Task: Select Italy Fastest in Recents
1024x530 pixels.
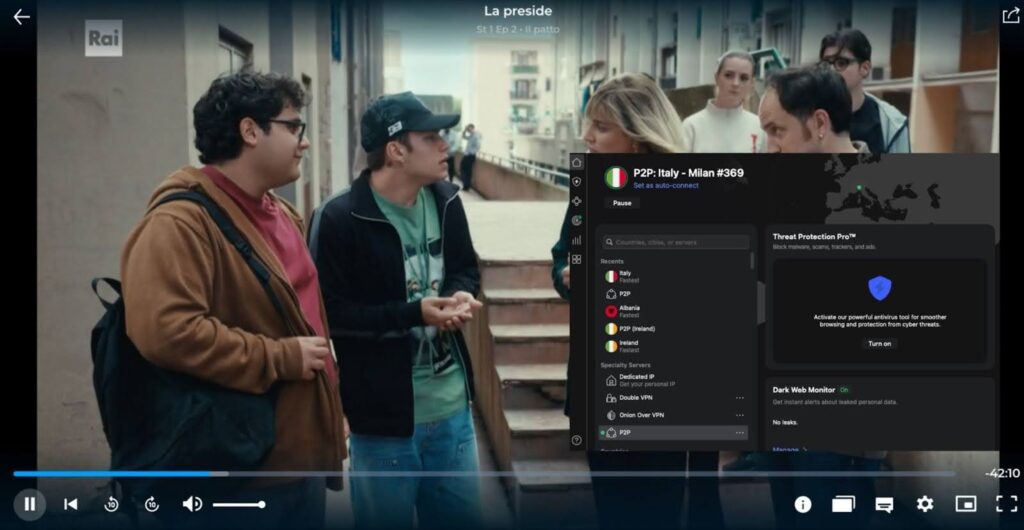Action: coord(673,277)
